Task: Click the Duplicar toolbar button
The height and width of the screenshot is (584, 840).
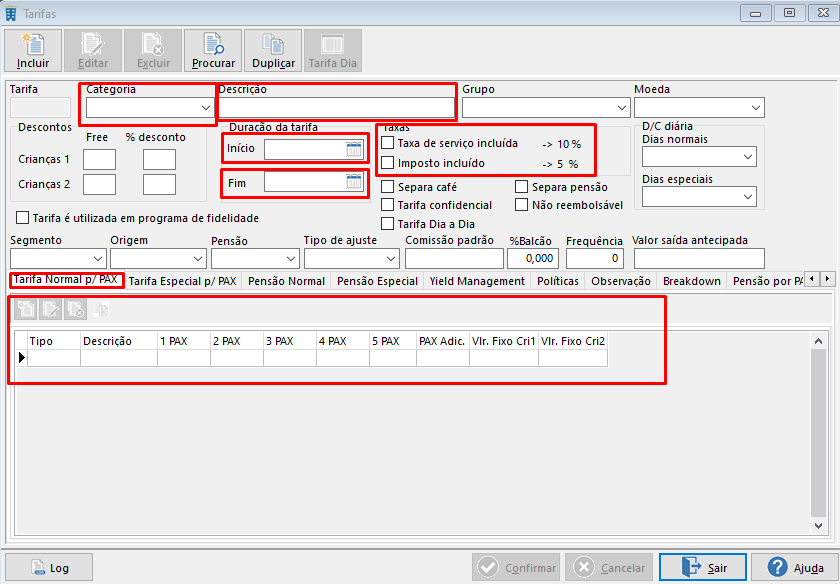Action: pyautogui.click(x=273, y=51)
